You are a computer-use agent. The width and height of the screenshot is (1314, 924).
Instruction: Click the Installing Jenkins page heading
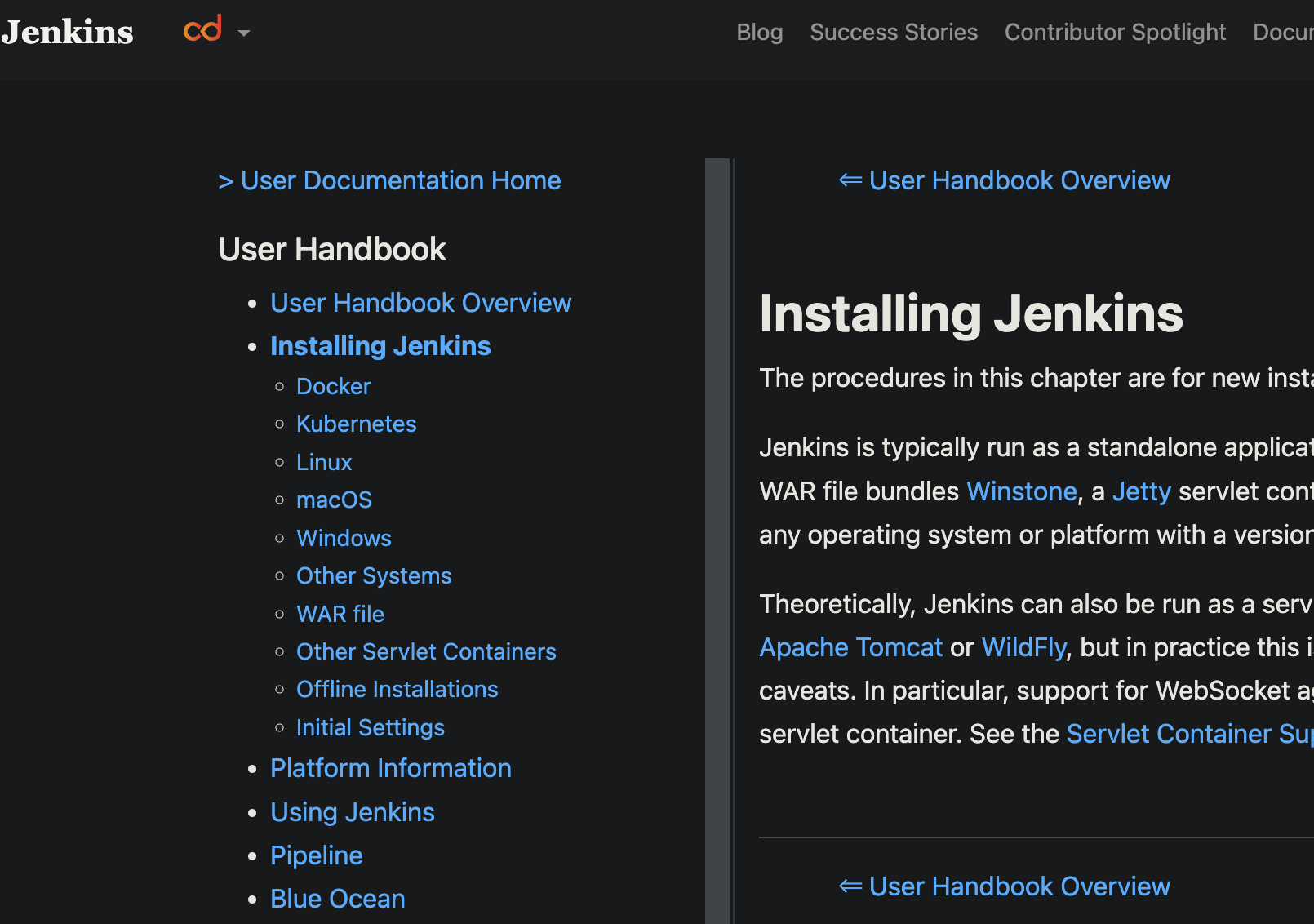[971, 314]
